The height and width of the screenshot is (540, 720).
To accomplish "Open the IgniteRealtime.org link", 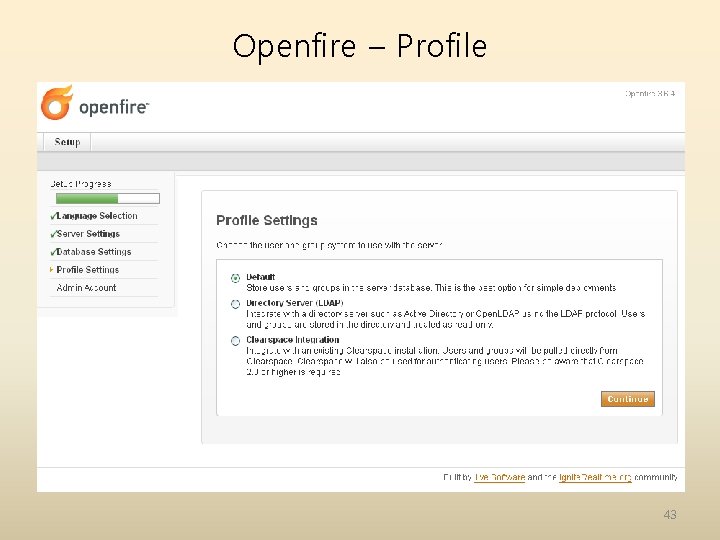I will click(595, 477).
